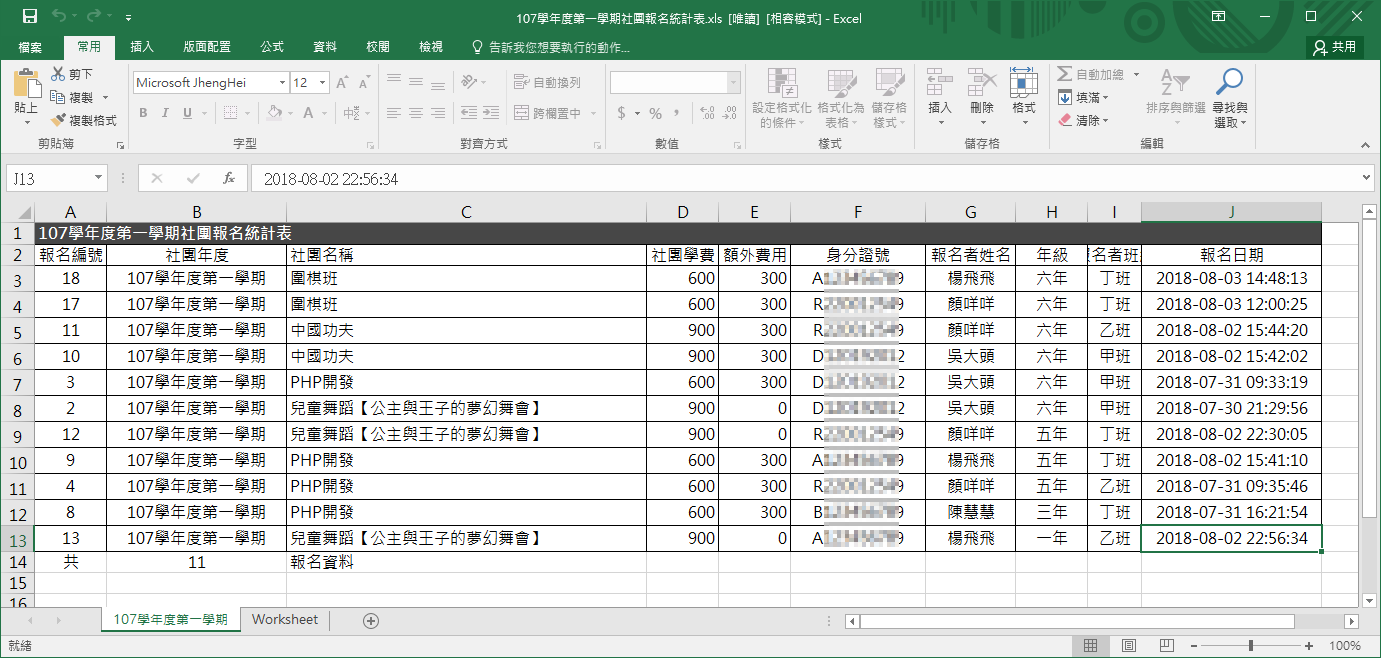Expand the font name dropdown
The height and width of the screenshot is (658, 1381).
282,83
